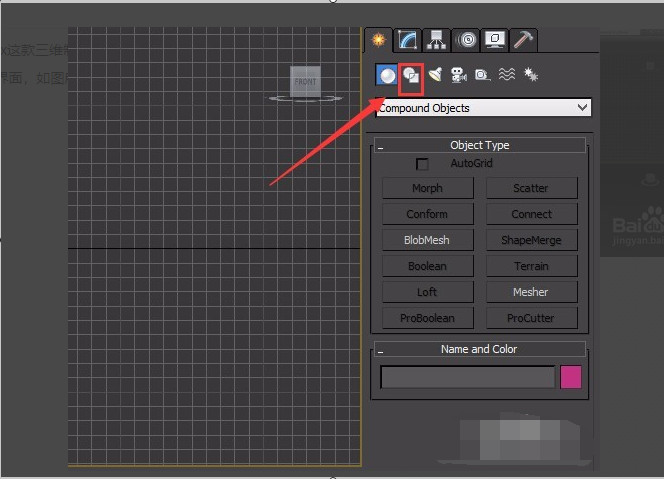Select the Lights category icon
Viewport: 664px width, 479px height.
[x=435, y=75]
